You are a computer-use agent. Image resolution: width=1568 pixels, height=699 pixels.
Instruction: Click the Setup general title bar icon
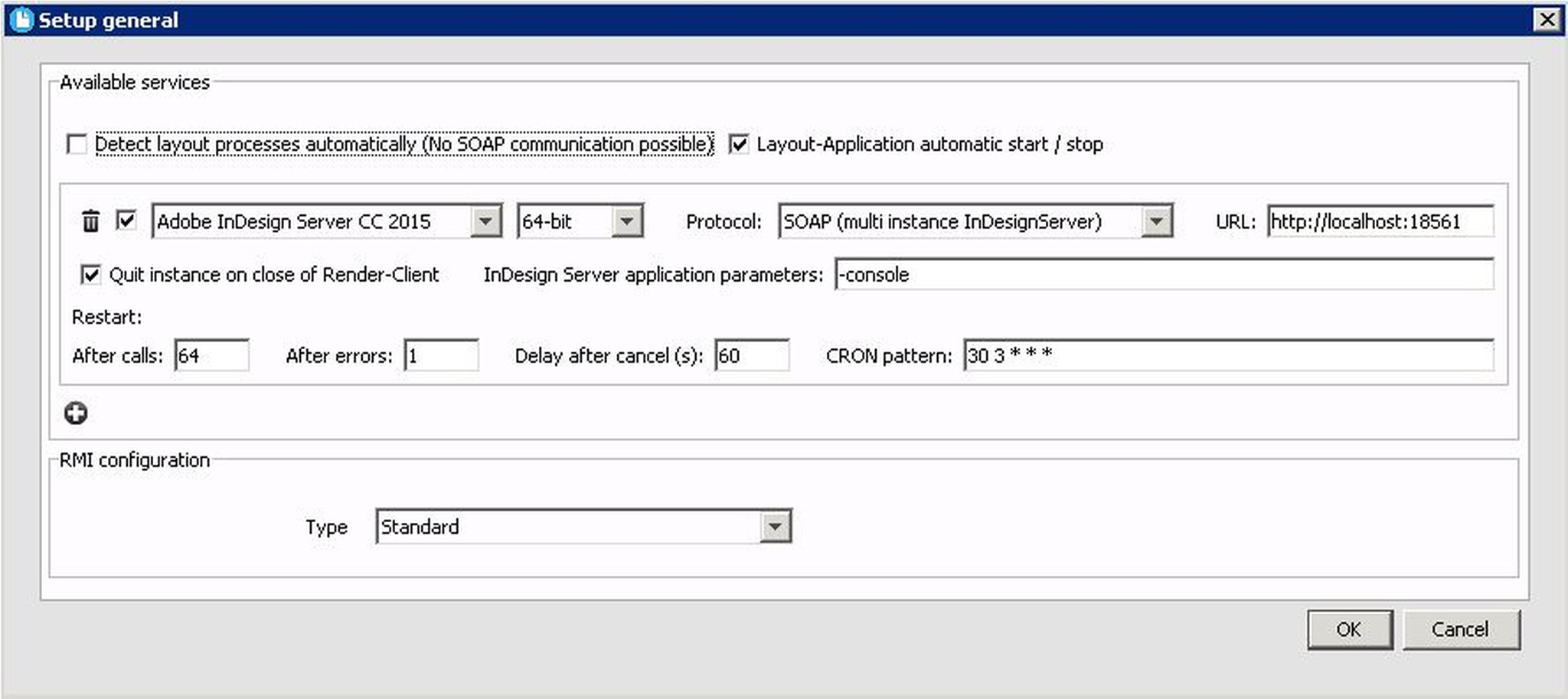pos(21,20)
